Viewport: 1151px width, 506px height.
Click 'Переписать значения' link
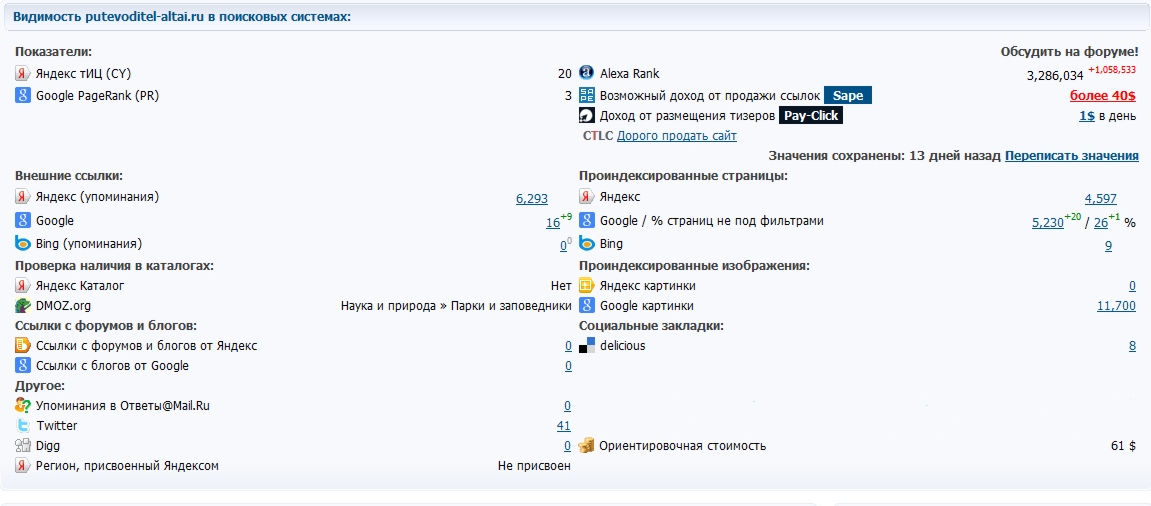coord(1071,156)
